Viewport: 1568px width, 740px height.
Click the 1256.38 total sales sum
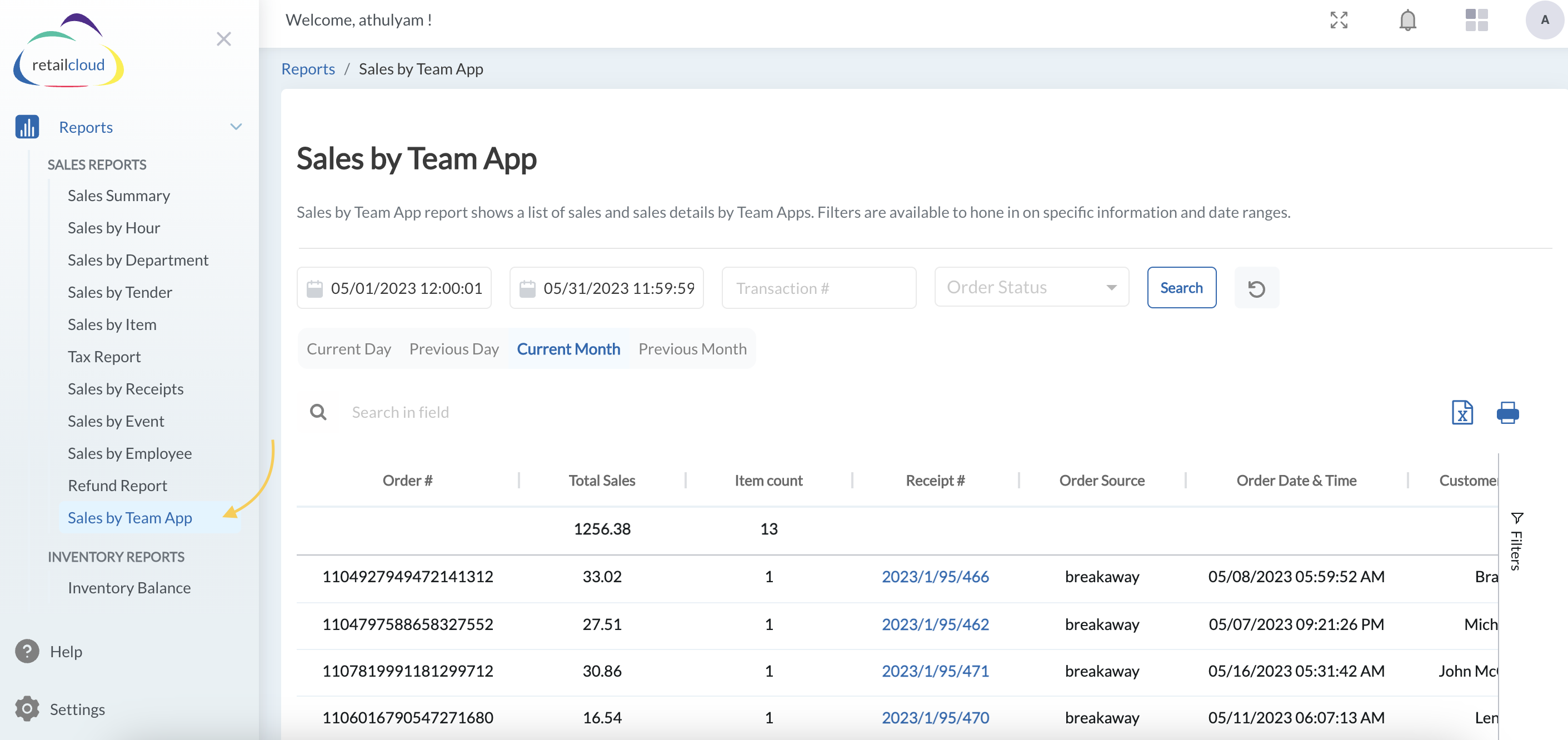pyautogui.click(x=602, y=528)
